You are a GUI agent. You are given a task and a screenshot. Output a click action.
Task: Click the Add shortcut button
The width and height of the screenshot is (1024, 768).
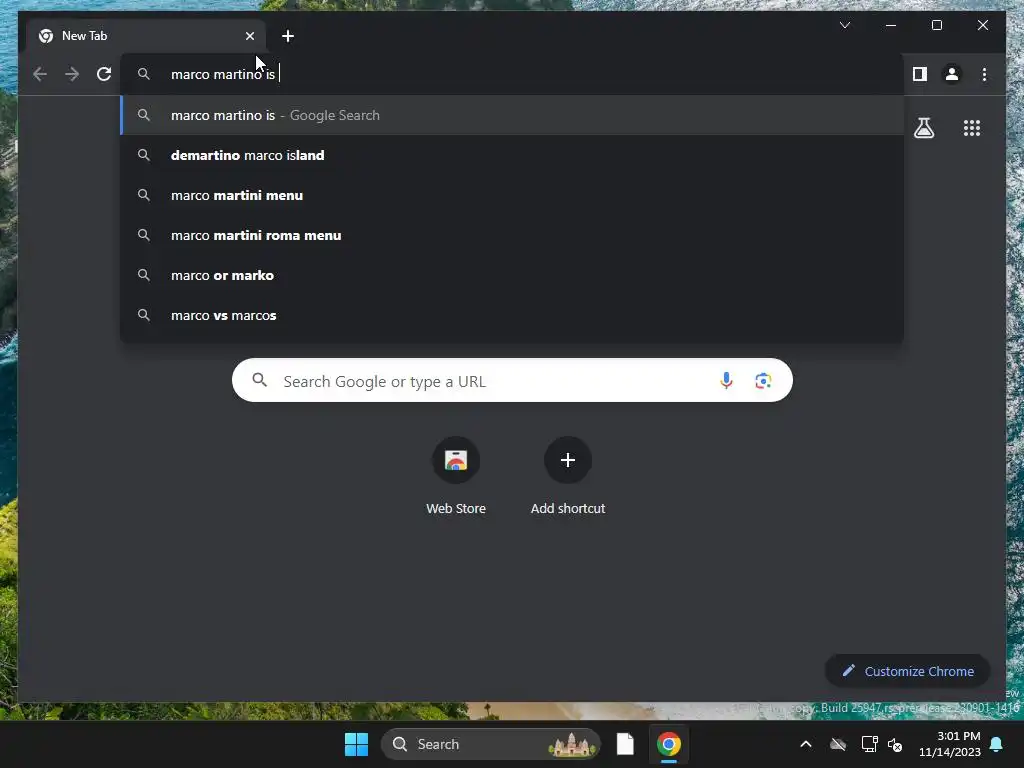click(568, 476)
